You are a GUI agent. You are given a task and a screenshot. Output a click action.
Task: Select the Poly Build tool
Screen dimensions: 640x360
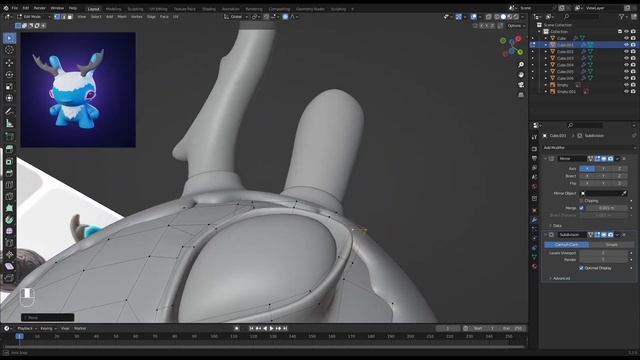coord(9,208)
